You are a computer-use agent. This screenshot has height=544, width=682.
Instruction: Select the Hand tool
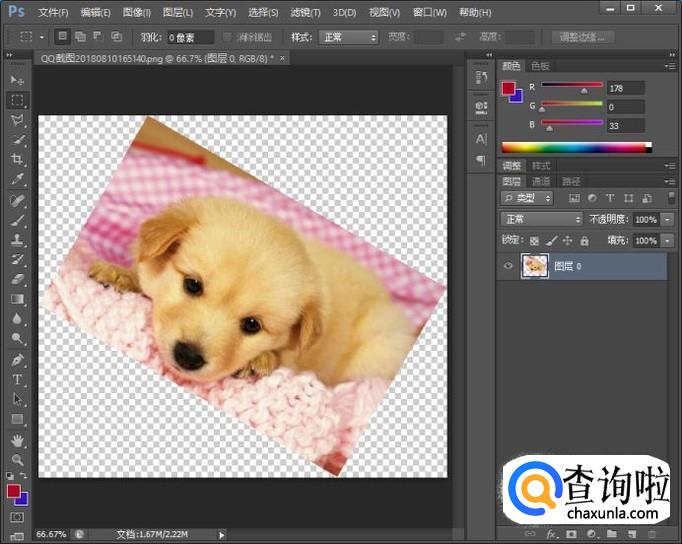pos(18,440)
